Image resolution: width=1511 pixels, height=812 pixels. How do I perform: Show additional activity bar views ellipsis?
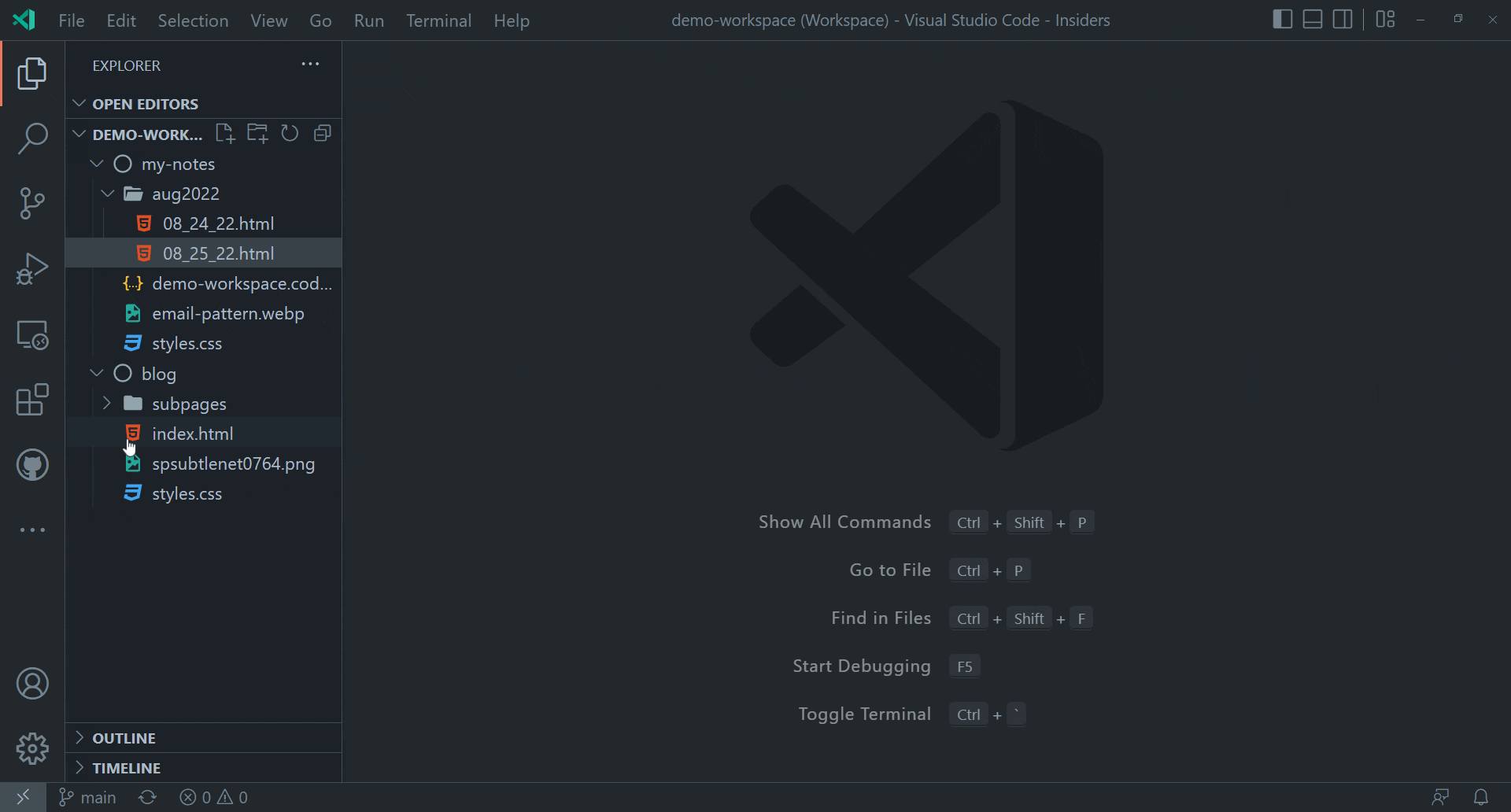32,530
